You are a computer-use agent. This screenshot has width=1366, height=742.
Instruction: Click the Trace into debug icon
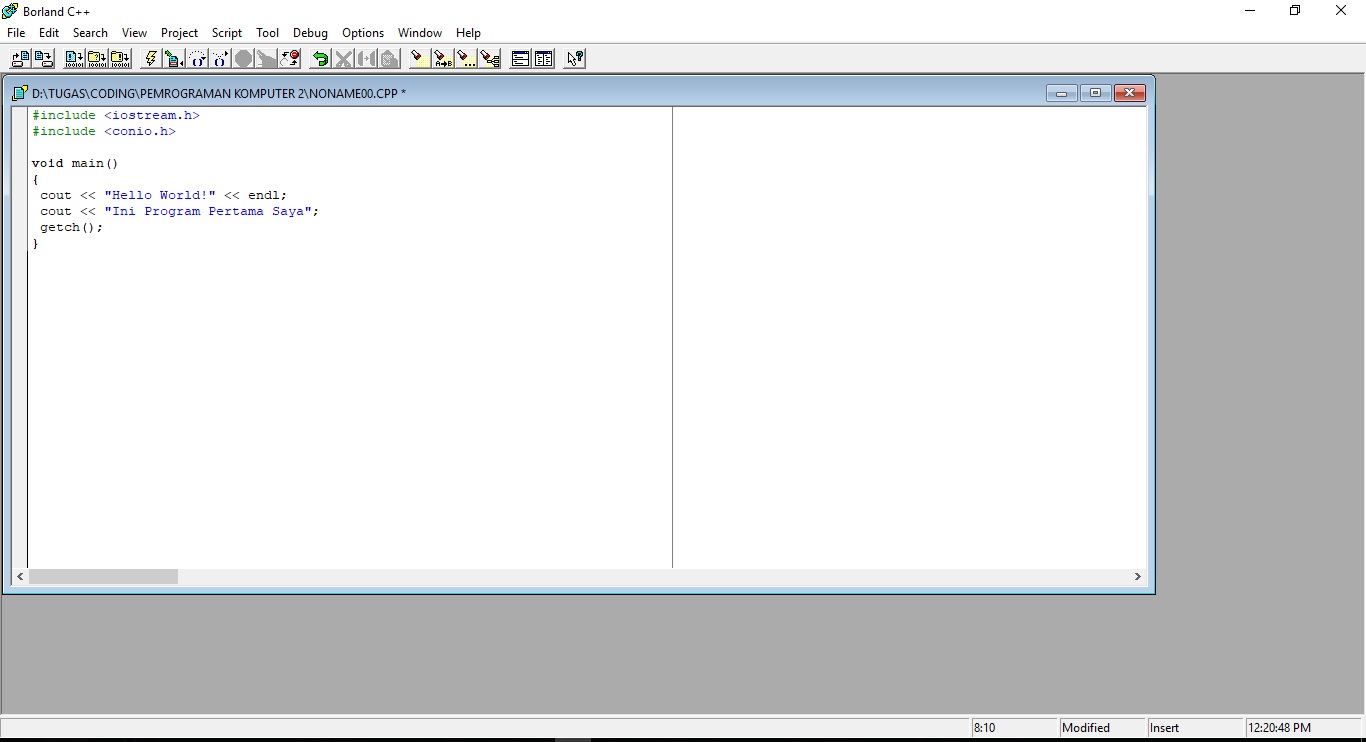219,58
